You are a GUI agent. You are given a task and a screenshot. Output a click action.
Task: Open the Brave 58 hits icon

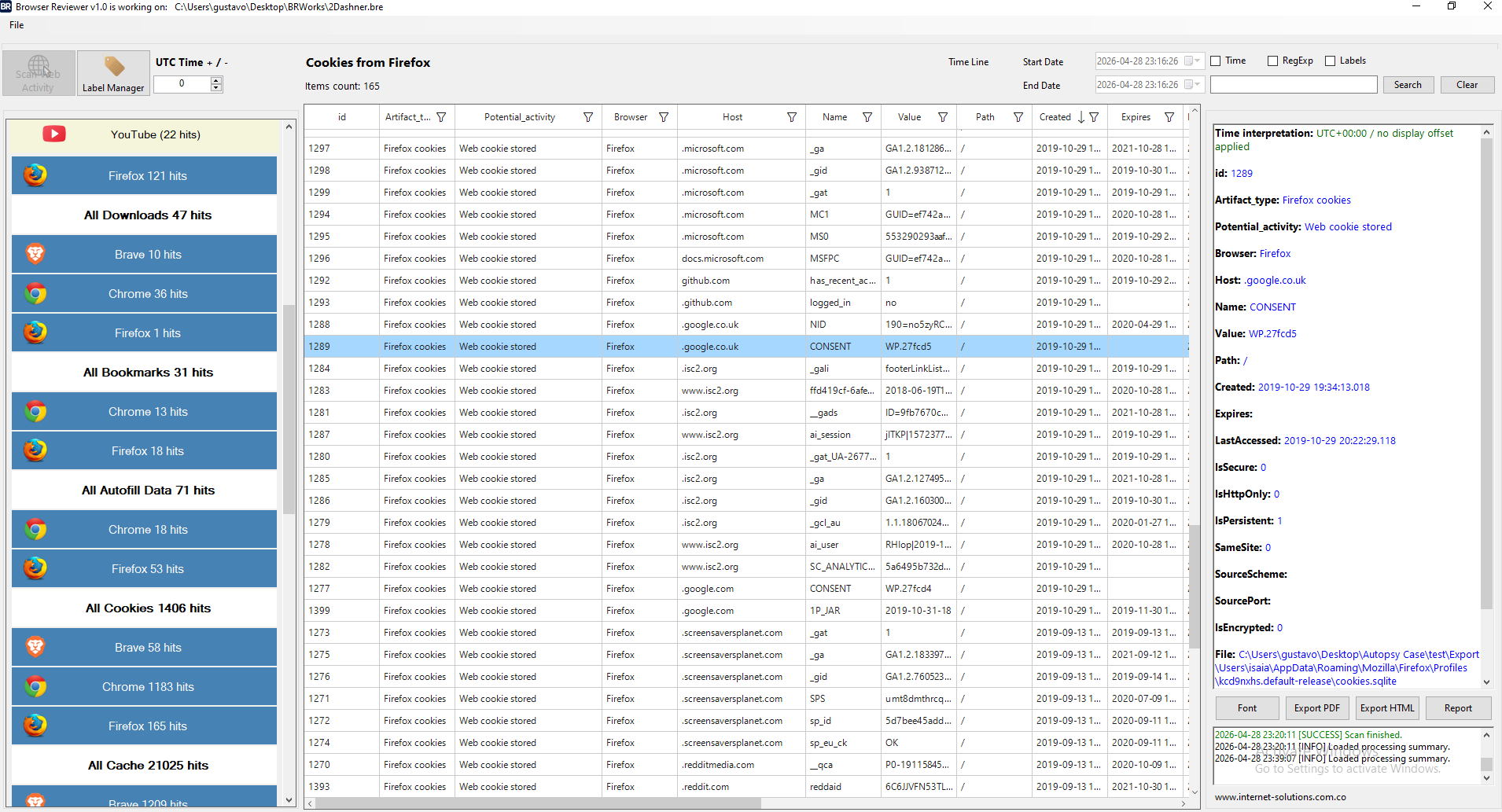35,647
